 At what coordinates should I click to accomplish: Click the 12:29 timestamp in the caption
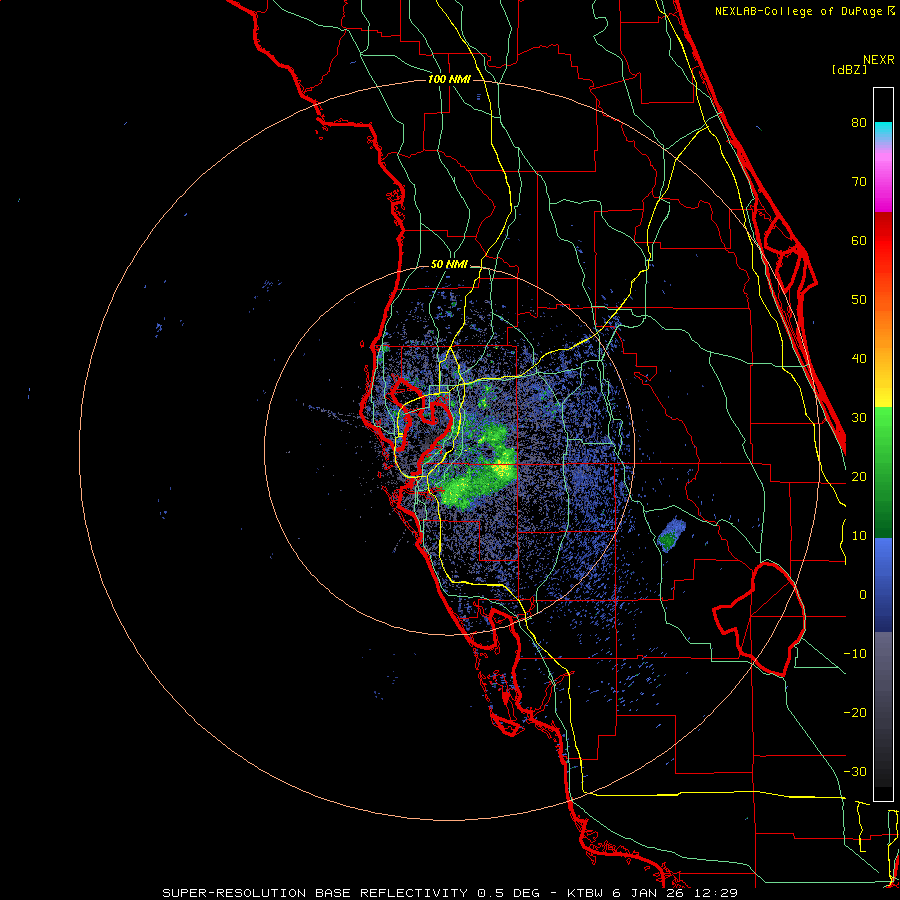(x=717, y=893)
